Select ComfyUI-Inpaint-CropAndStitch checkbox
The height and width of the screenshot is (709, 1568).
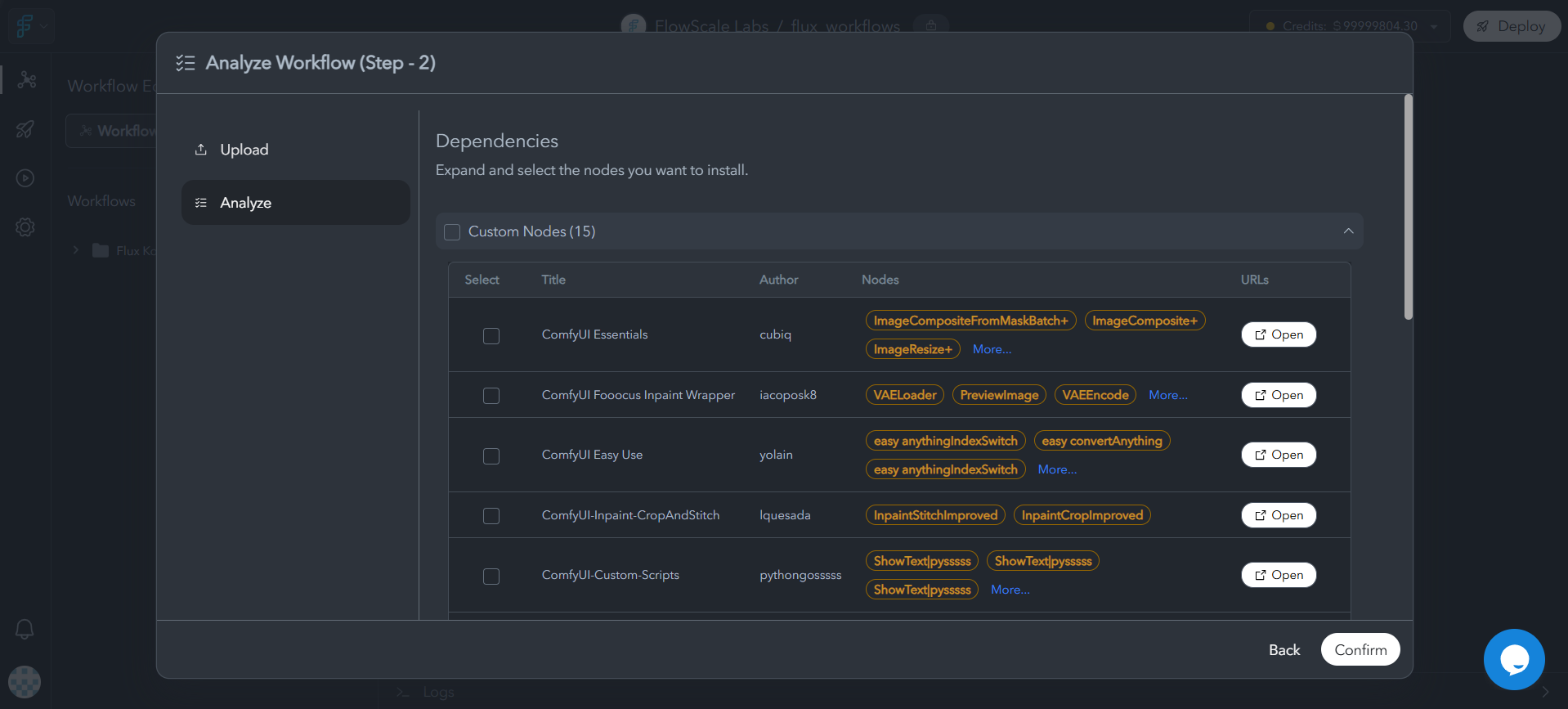tap(491, 516)
